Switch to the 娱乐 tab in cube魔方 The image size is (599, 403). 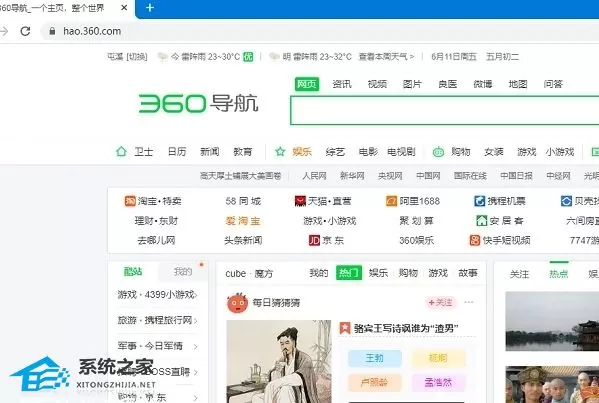(378, 273)
